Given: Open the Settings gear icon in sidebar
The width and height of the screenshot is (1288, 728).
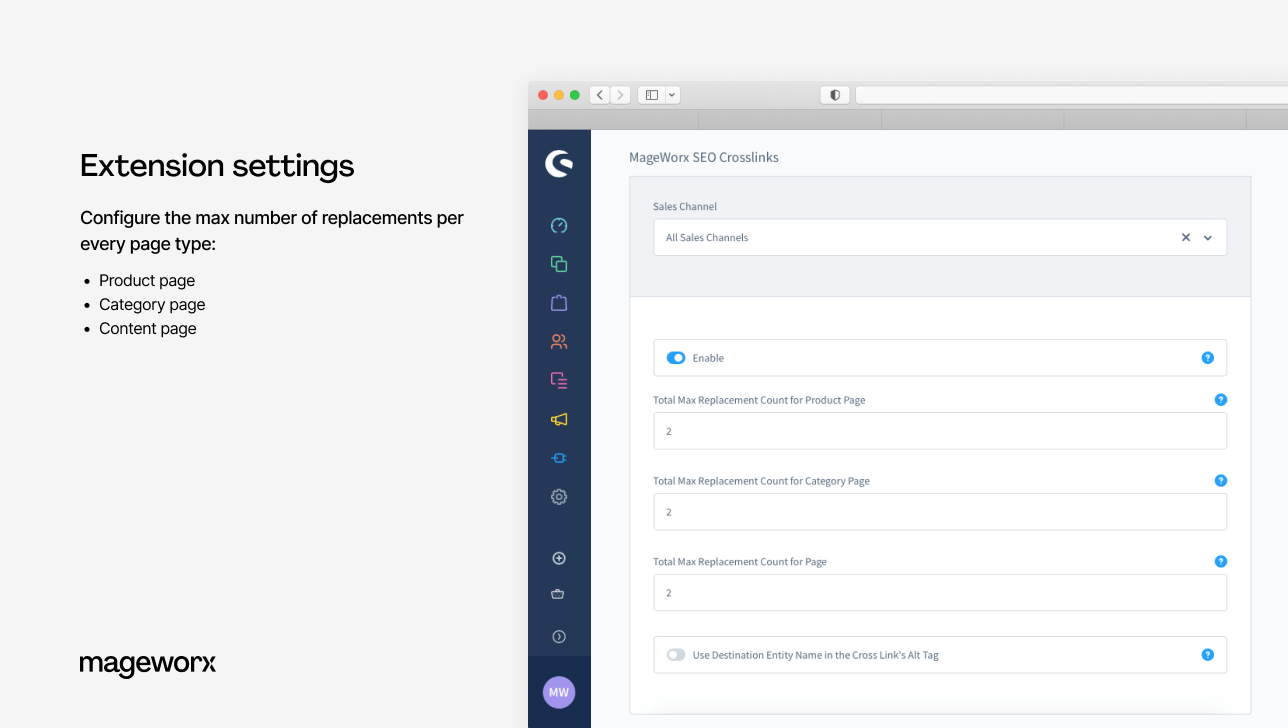Looking at the screenshot, I should pyautogui.click(x=559, y=496).
